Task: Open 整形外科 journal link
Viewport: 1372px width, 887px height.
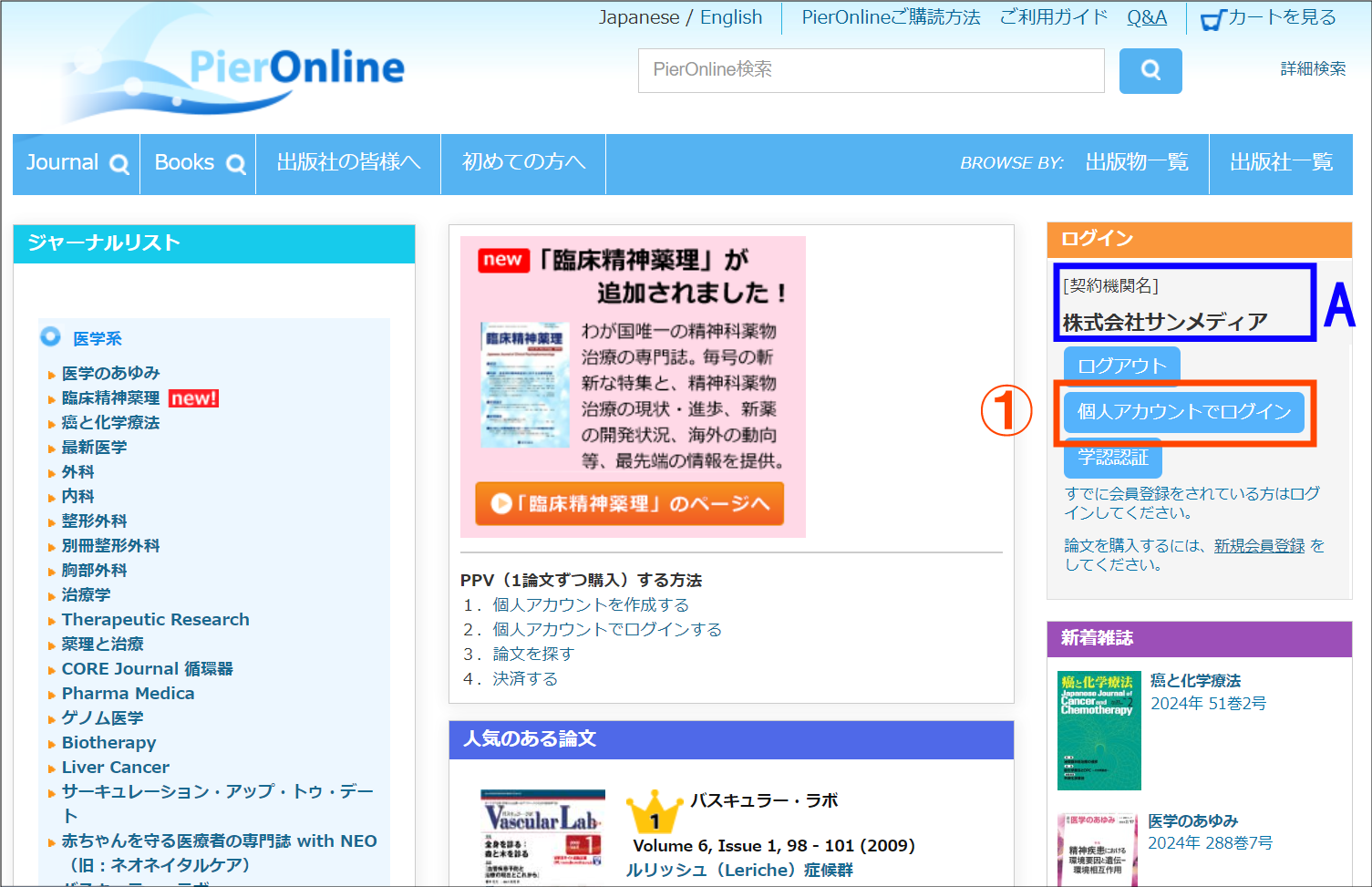Action: click(94, 521)
